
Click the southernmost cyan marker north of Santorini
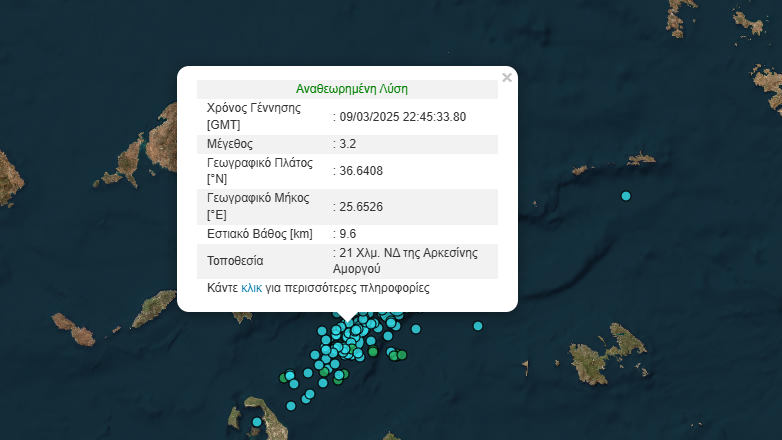pyautogui.click(x=291, y=405)
